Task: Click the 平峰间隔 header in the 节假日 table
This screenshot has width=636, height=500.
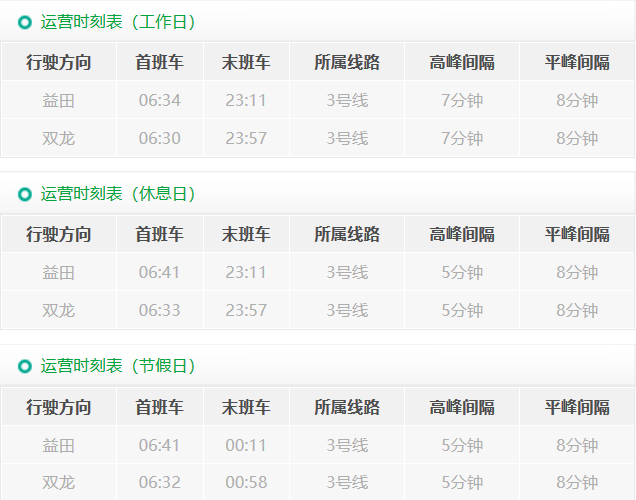Action: click(577, 407)
